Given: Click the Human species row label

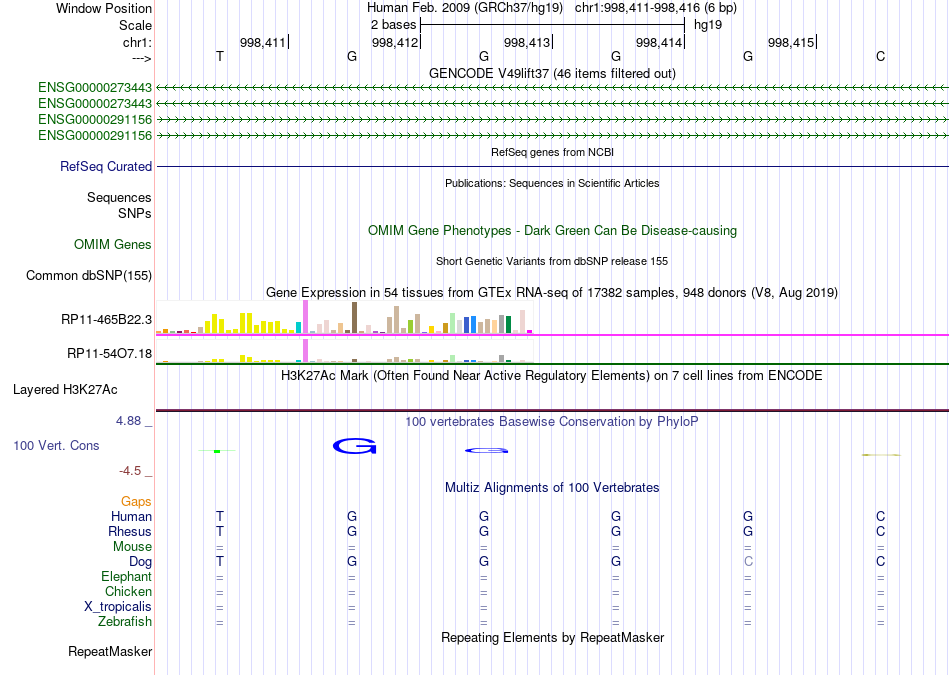Looking at the screenshot, I should click(131, 516).
